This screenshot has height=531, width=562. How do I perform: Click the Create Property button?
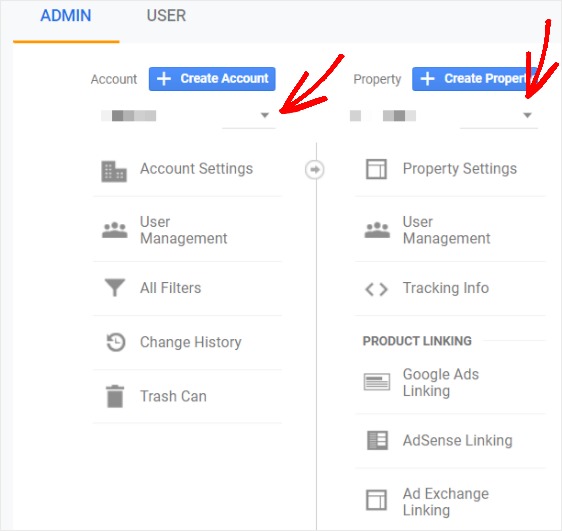pos(476,79)
